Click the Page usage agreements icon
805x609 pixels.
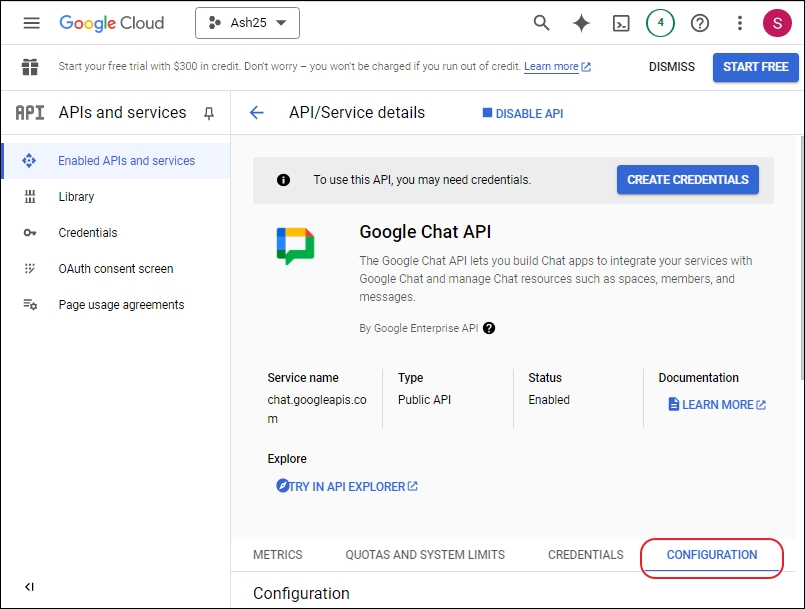point(30,304)
